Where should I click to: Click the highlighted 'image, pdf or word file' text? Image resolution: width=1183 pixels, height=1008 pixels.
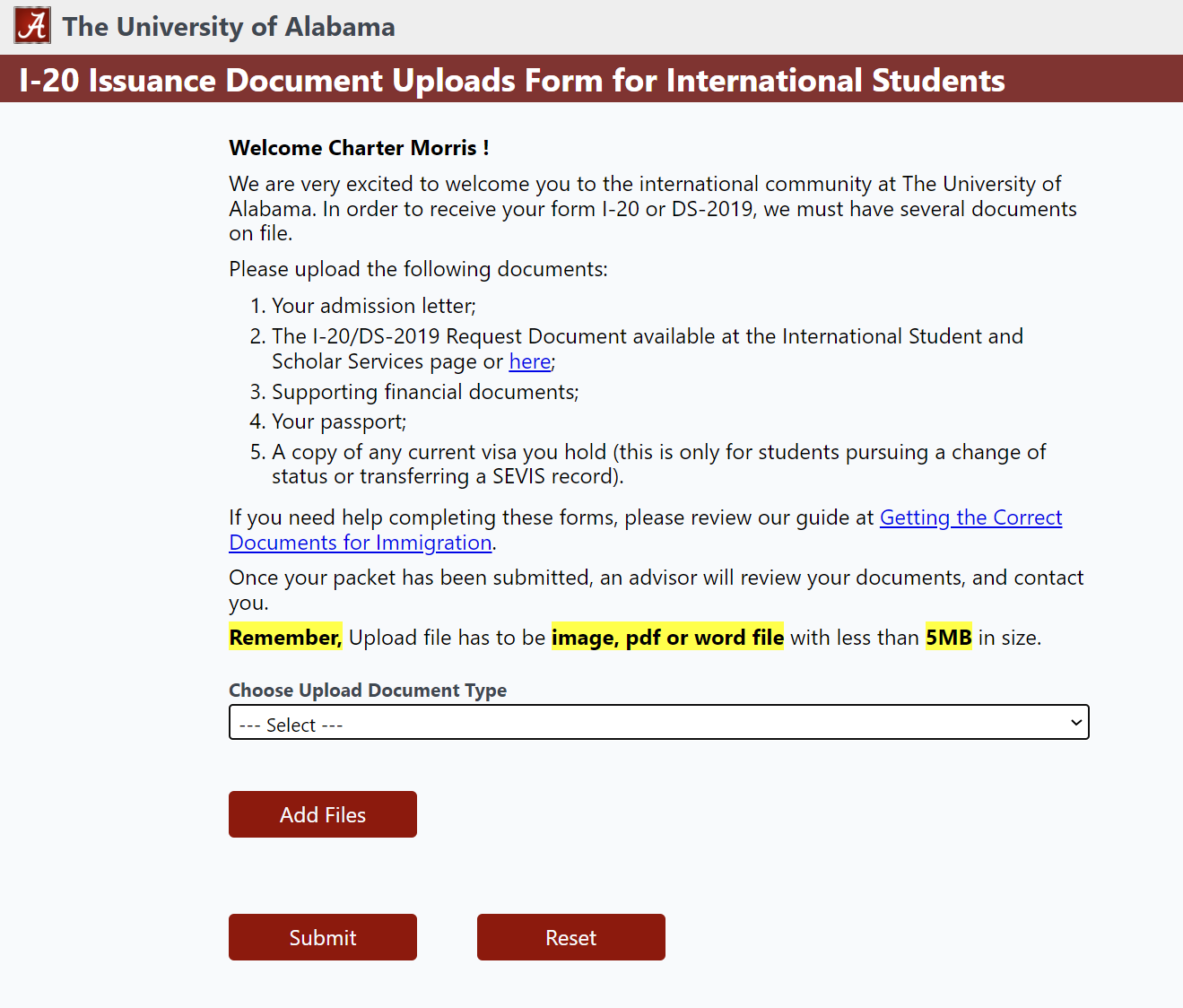click(667, 637)
